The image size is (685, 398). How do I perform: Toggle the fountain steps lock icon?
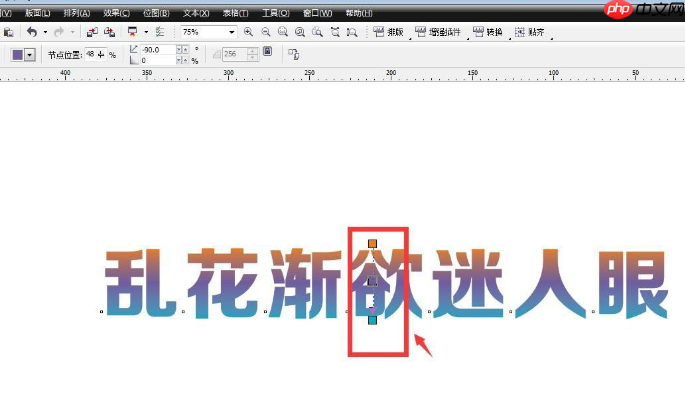267,52
